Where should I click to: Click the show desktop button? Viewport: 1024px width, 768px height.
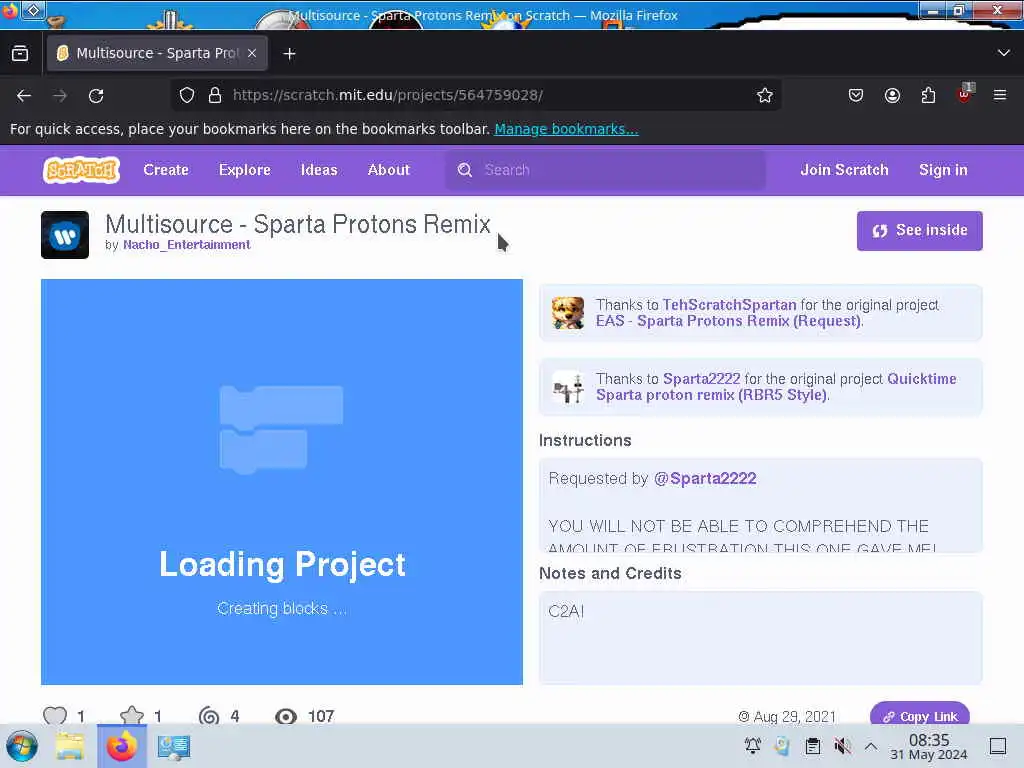click(x=998, y=746)
